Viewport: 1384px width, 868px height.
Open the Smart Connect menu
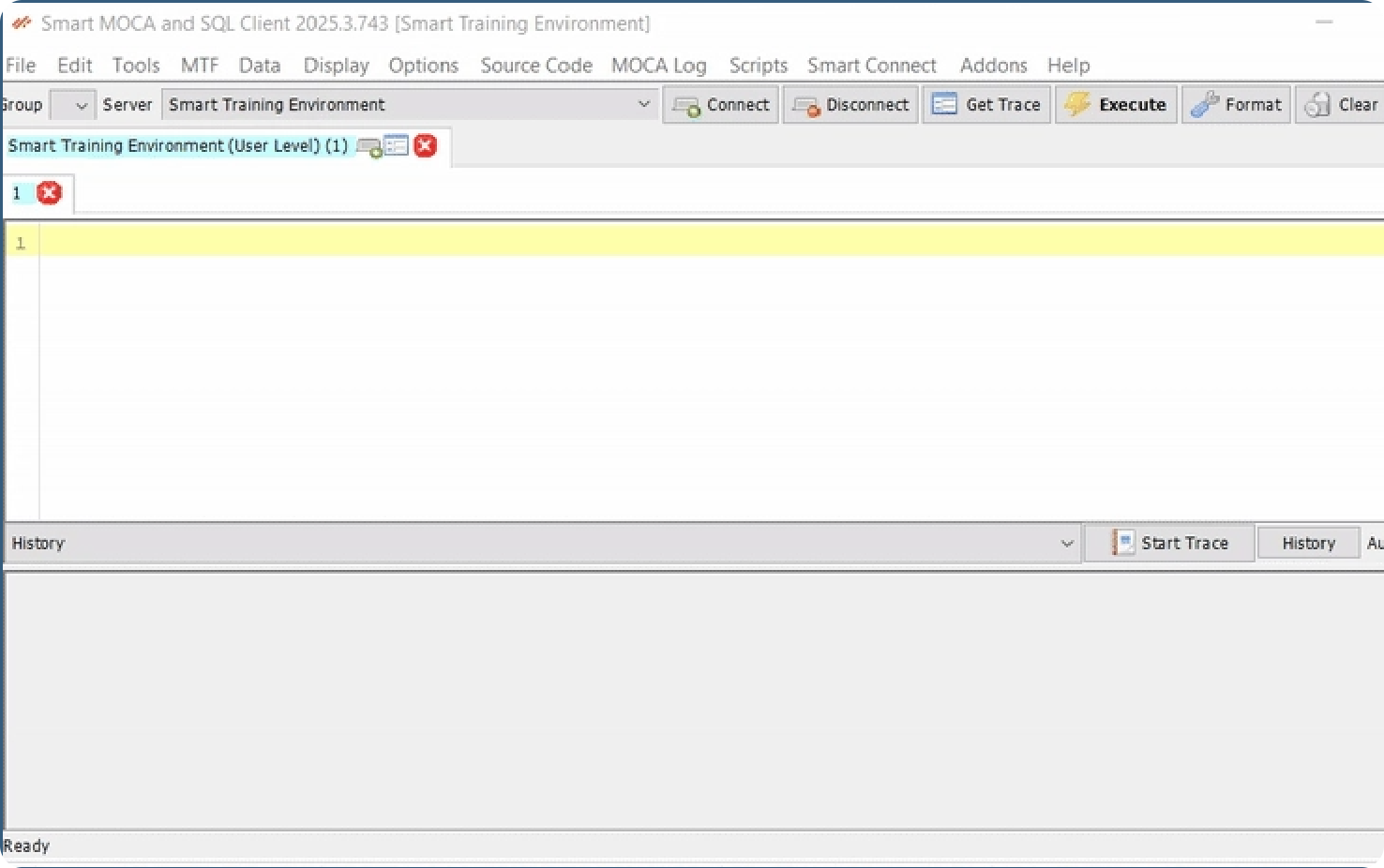[872, 66]
